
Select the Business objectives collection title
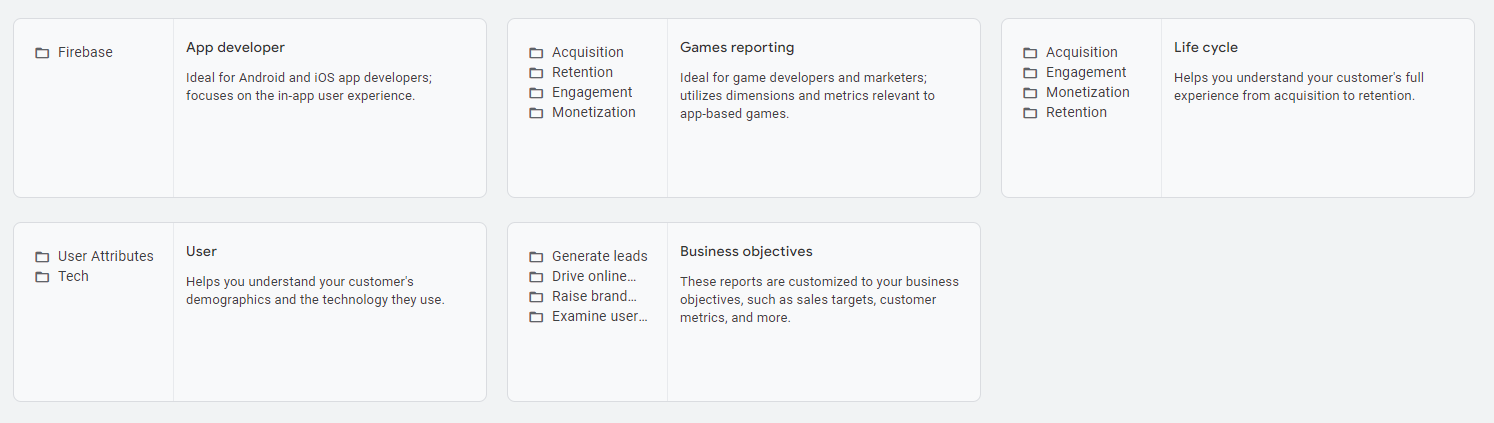tap(746, 252)
